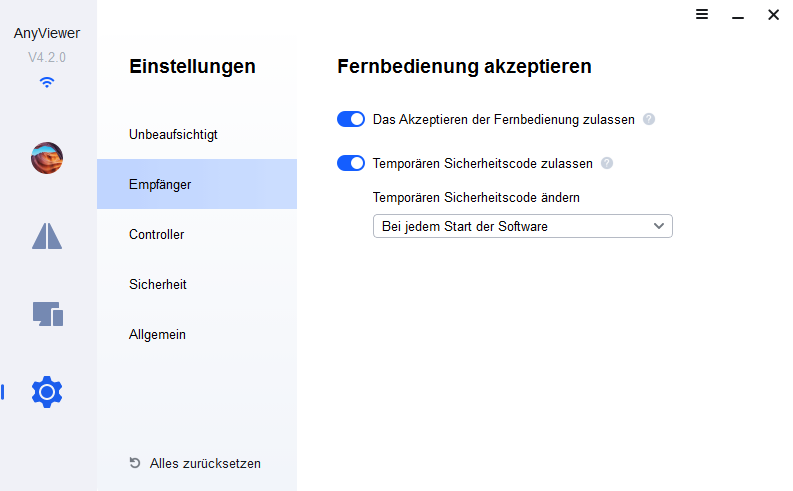Click the V4.2.0 version label

click(47, 57)
